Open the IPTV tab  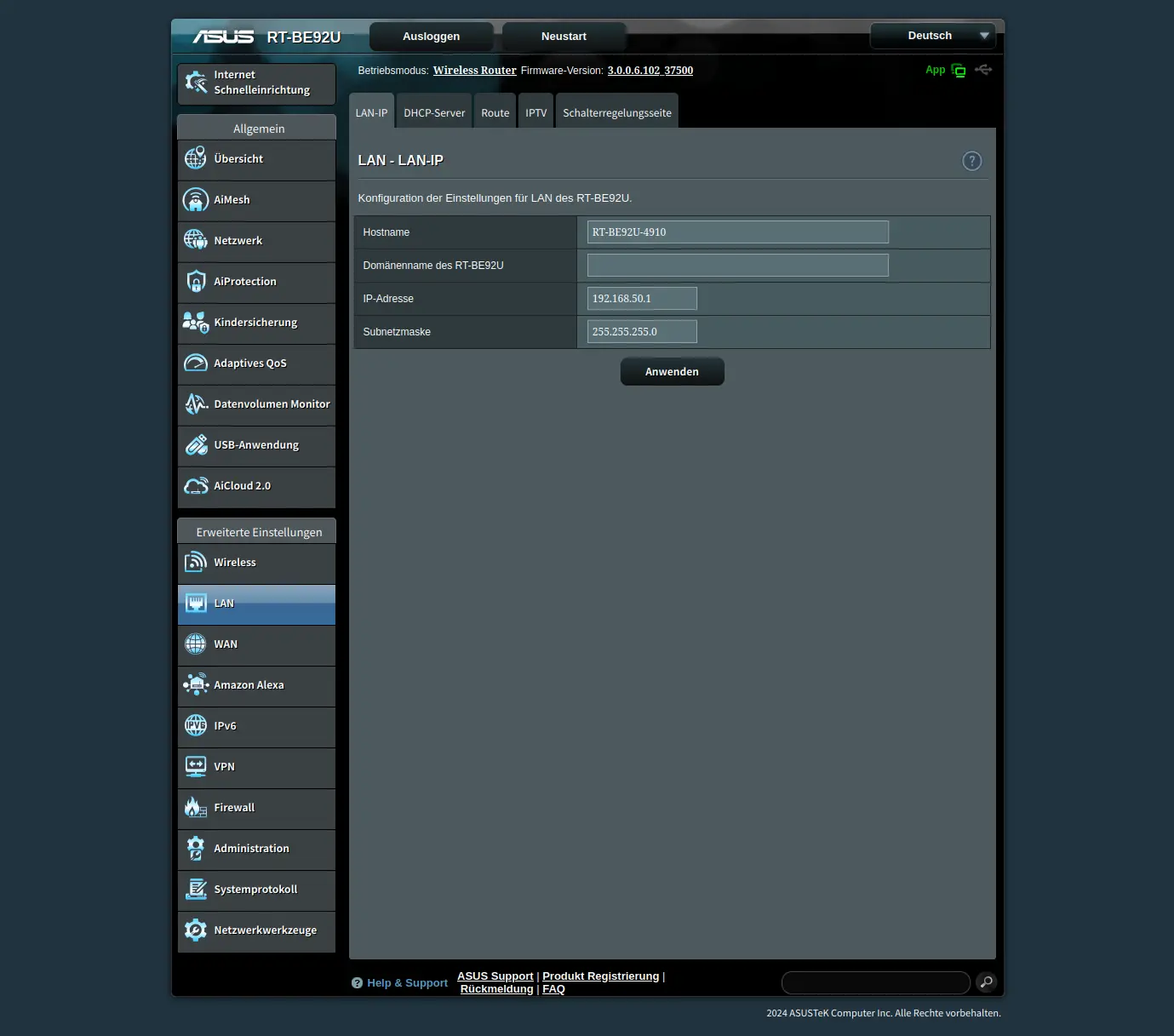pos(535,112)
